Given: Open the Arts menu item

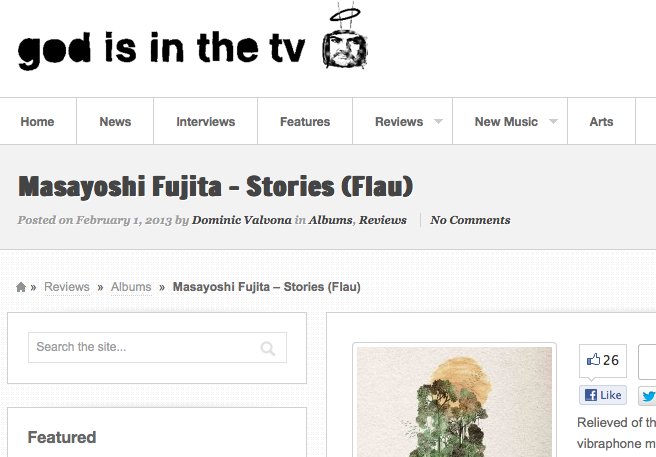Looking at the screenshot, I should 601,122.
